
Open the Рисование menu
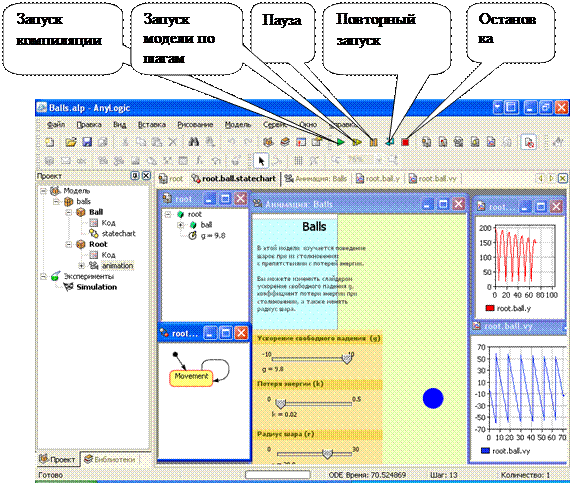pos(195,125)
